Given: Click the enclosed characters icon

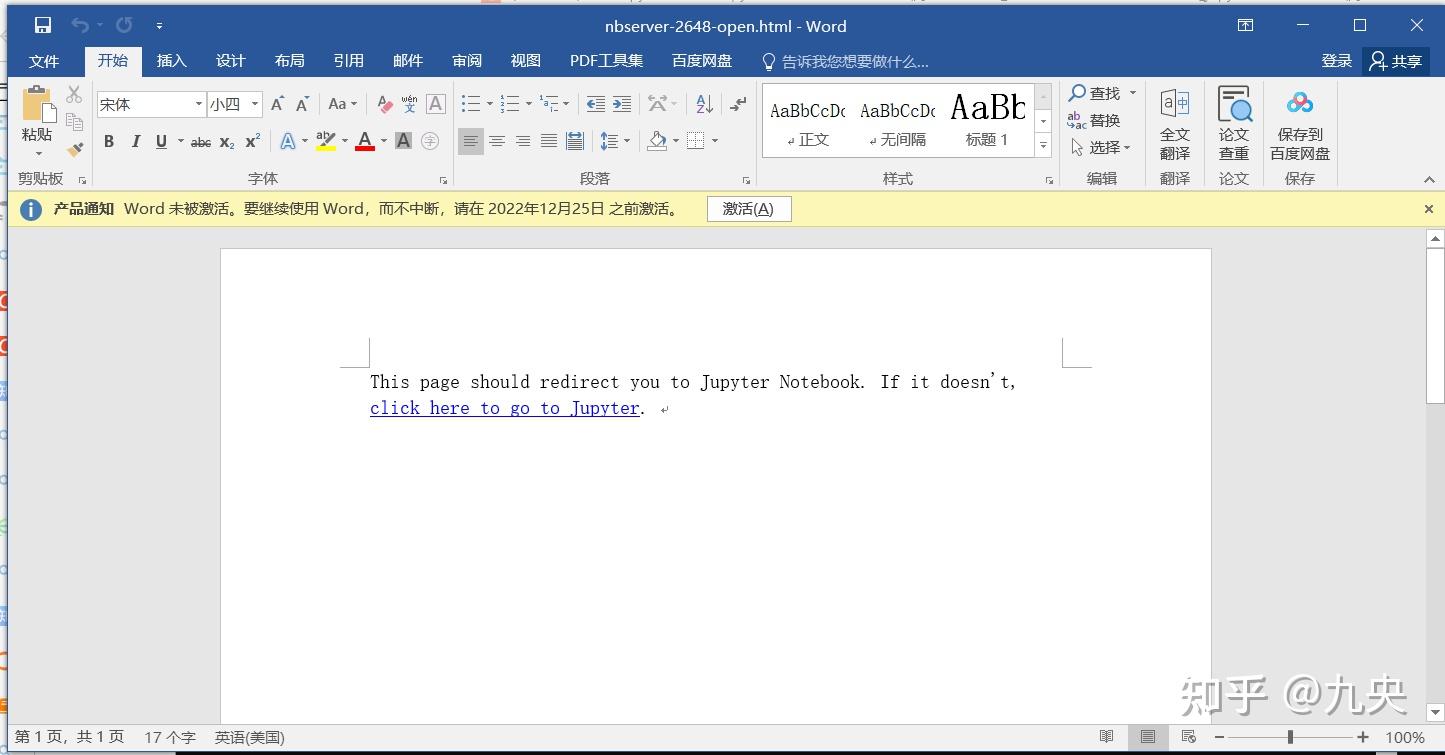Looking at the screenshot, I should point(430,141).
